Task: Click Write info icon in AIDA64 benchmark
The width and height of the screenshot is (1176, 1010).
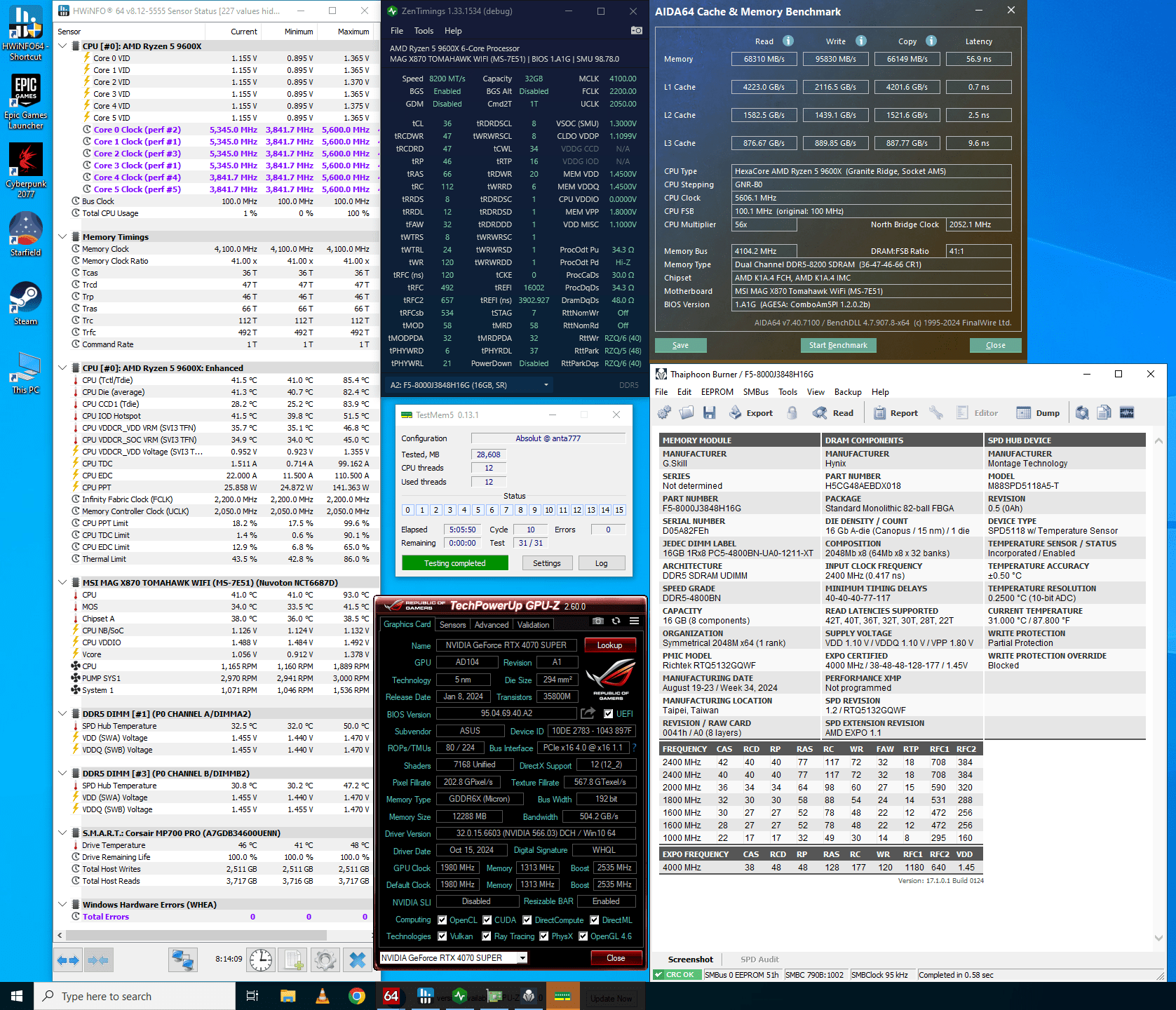Action: (x=861, y=41)
